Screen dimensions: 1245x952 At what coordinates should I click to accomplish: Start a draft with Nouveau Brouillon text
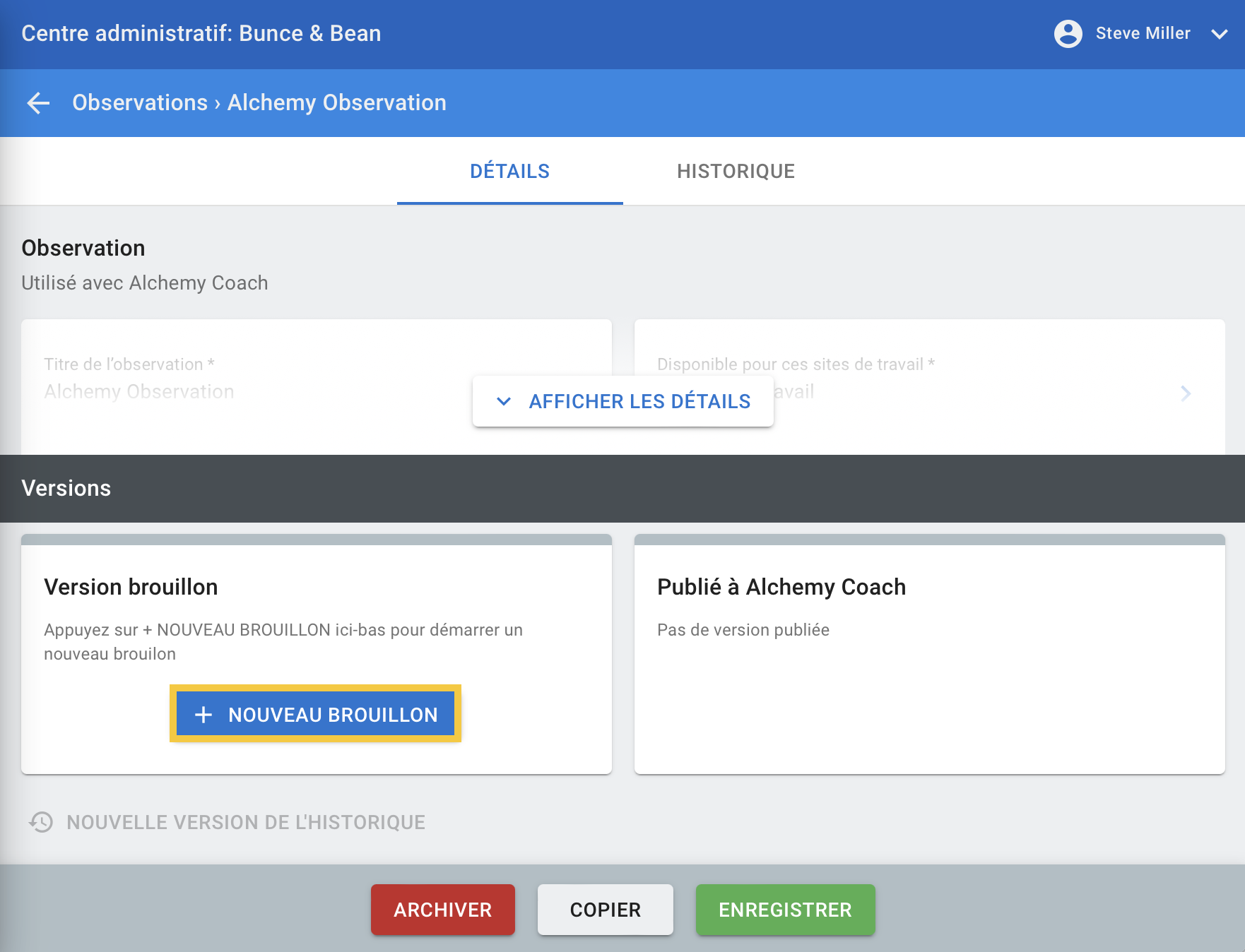click(333, 715)
